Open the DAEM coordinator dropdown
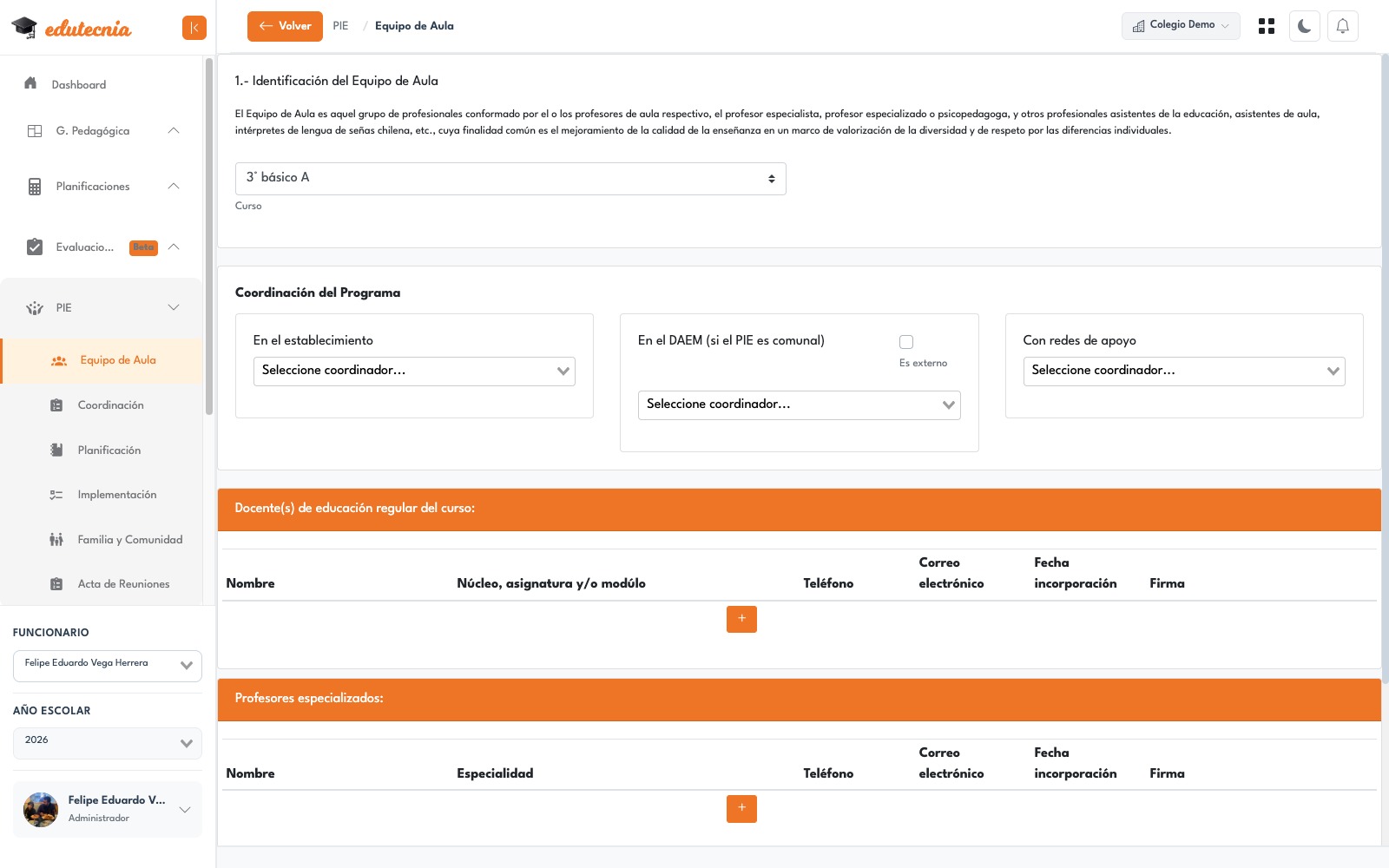The width and height of the screenshot is (1389, 868). coord(799,405)
